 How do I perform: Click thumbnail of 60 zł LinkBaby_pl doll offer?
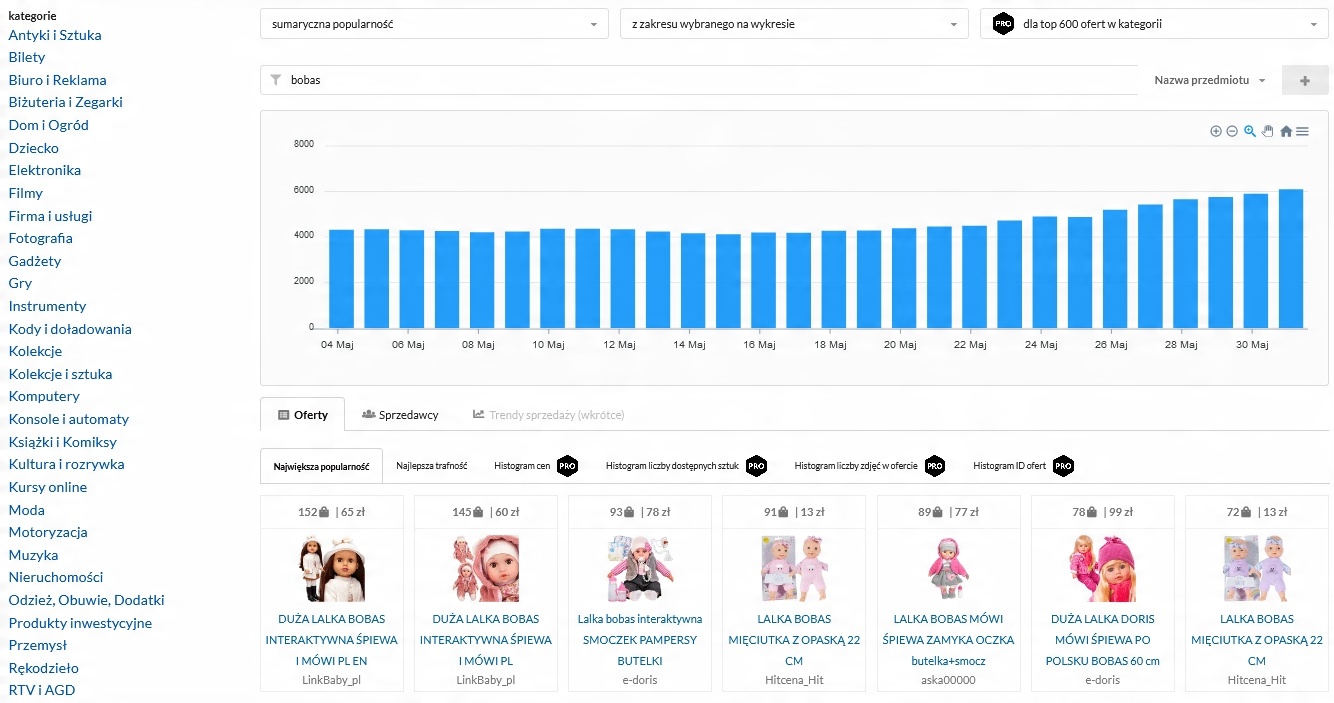(x=485, y=568)
